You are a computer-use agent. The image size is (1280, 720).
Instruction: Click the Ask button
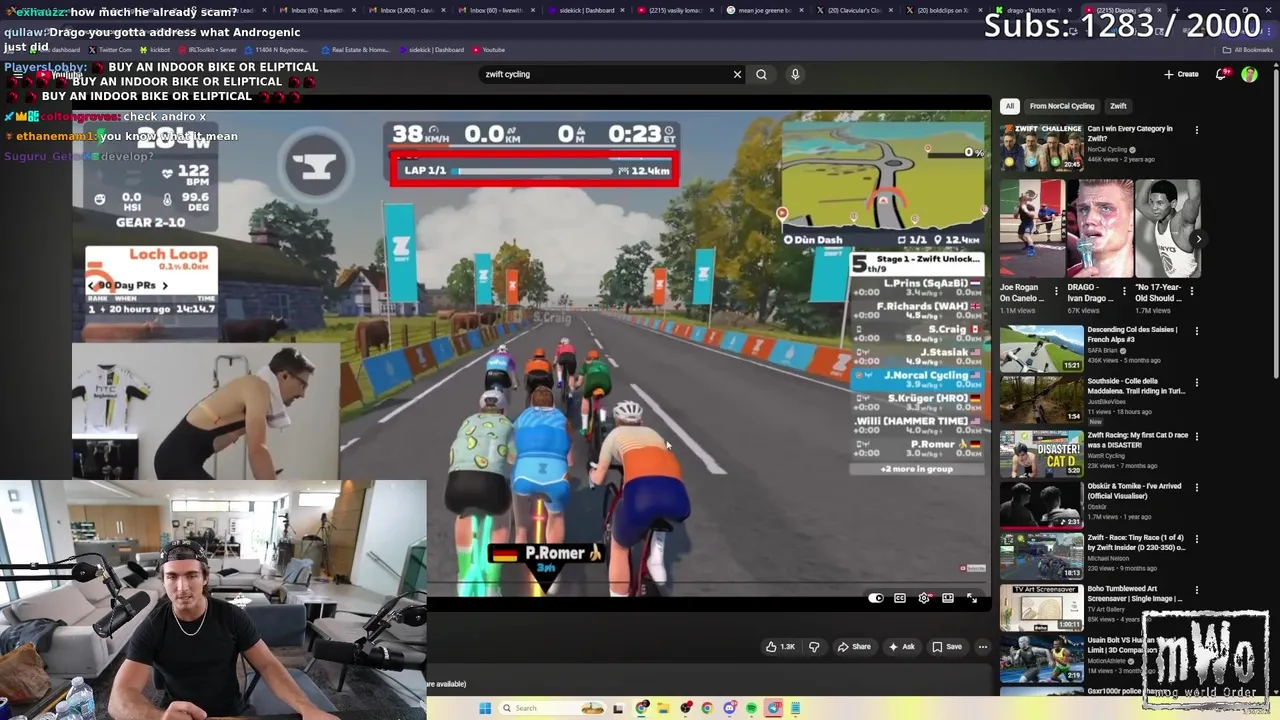tap(901, 647)
